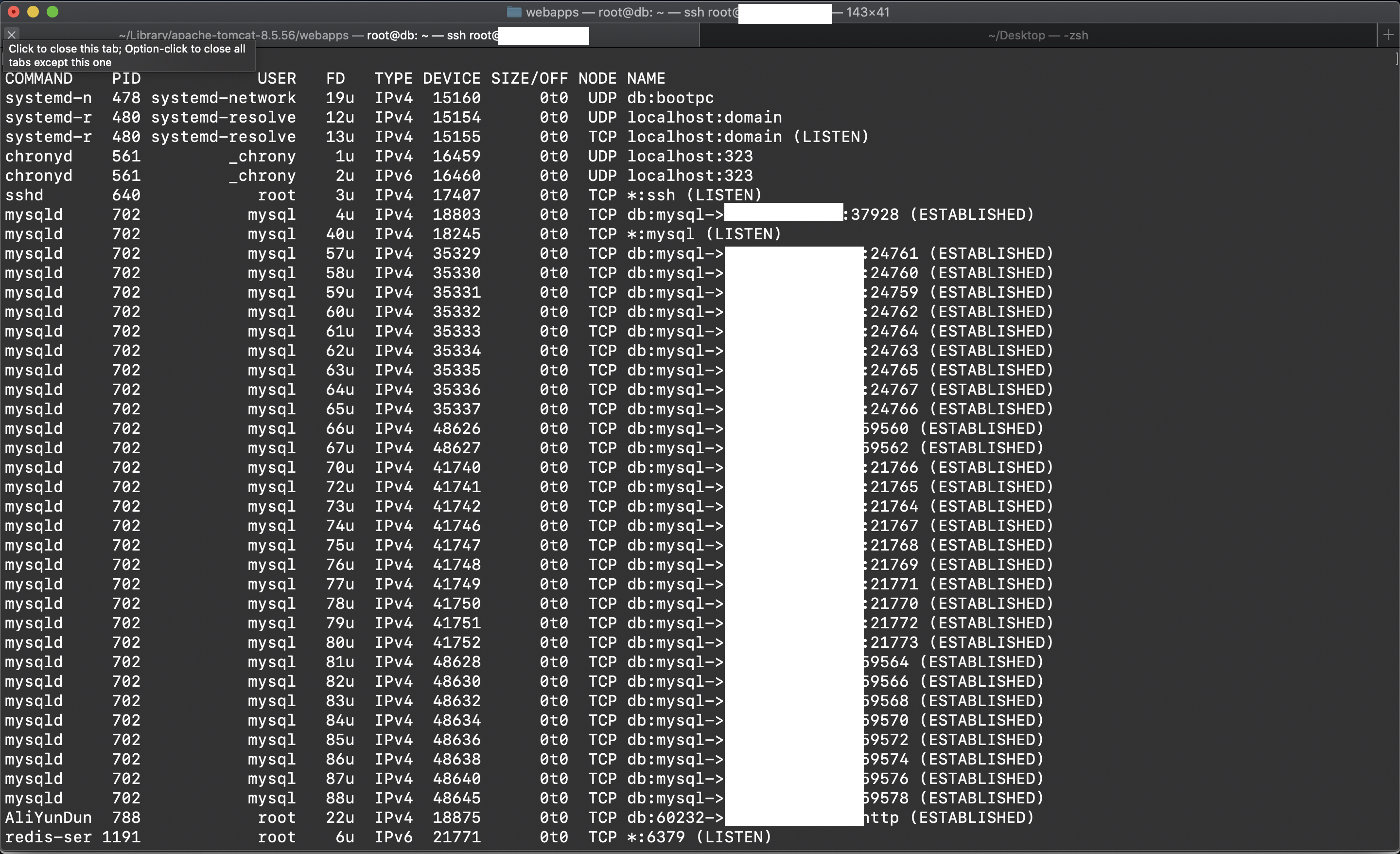The height and width of the screenshot is (854, 1400).
Task: Click '143×41' size text in title bar
Action: point(868,12)
